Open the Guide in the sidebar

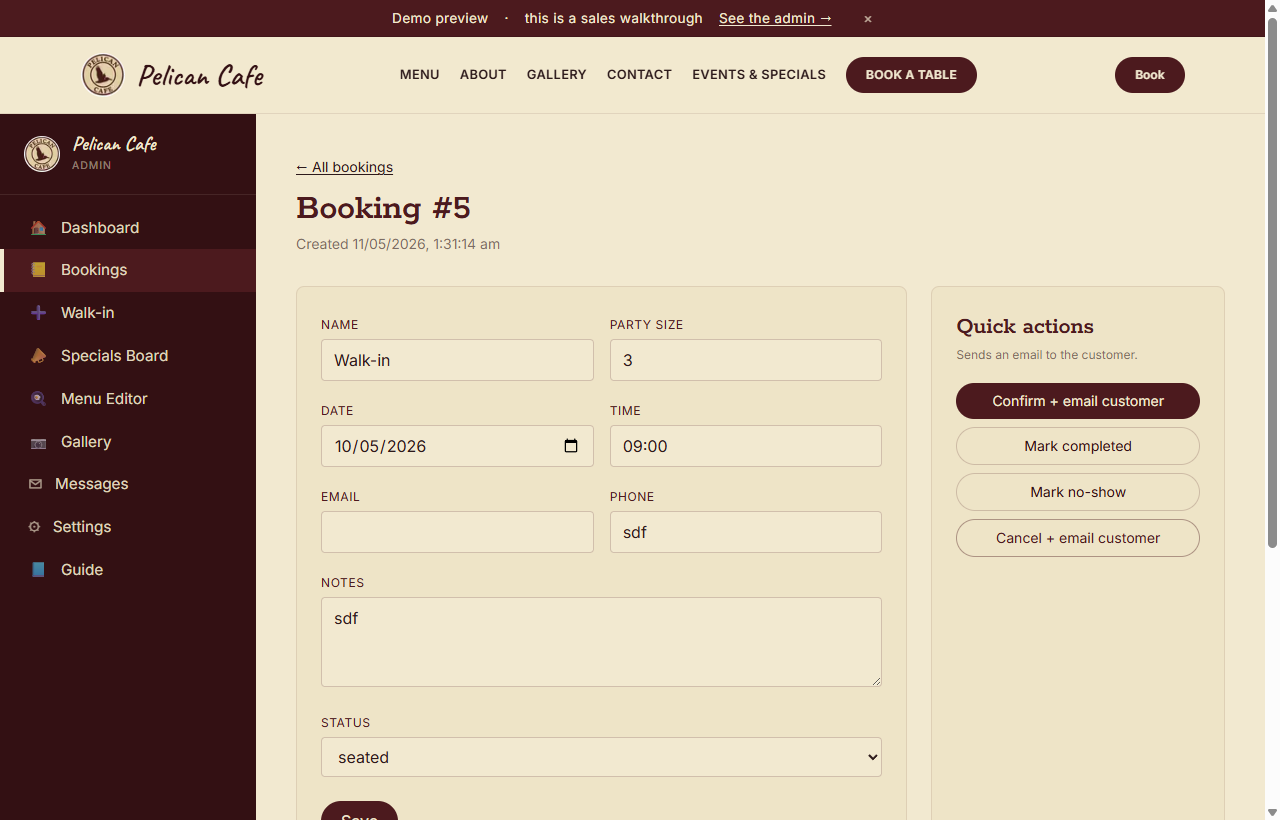tap(128, 570)
